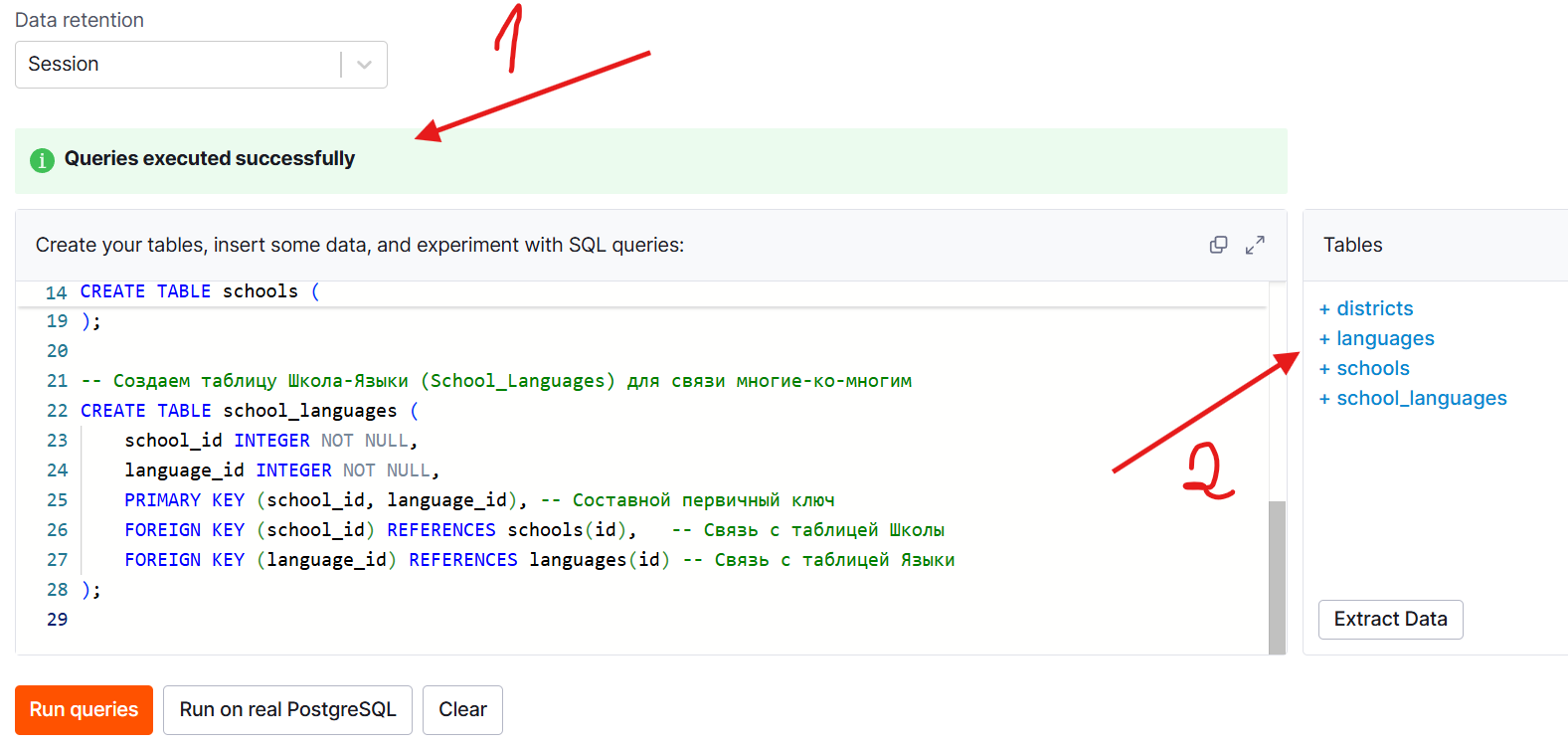Expand the SQL editor to fullscreen
Viewport: 1568px width, 748px height.
[x=1255, y=245]
